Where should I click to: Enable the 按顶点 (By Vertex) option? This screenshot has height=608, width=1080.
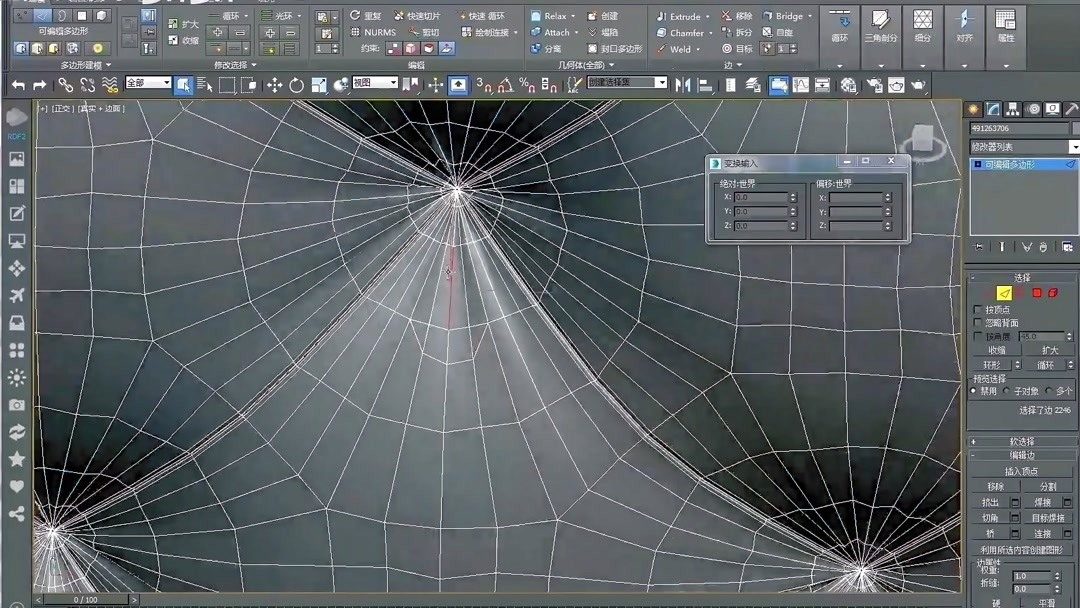[976, 310]
